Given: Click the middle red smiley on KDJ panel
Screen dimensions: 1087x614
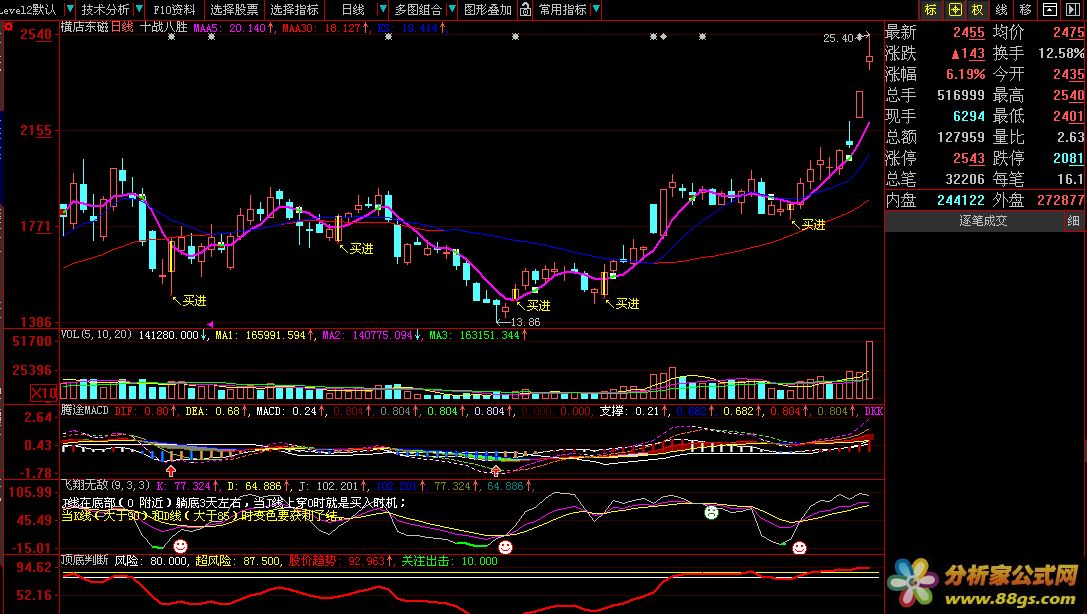Looking at the screenshot, I should [505, 547].
